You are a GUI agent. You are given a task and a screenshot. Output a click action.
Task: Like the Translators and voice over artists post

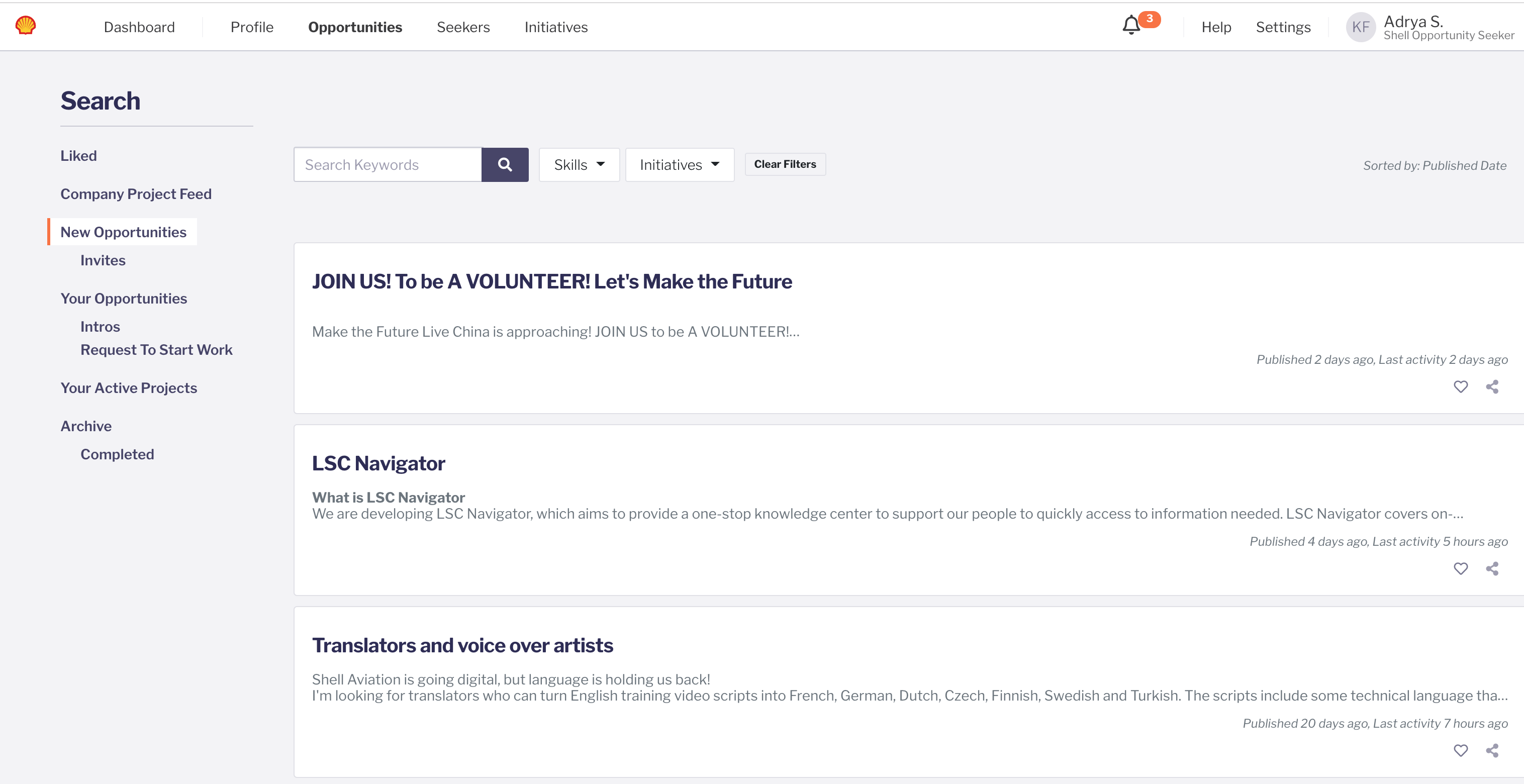[x=1461, y=750]
